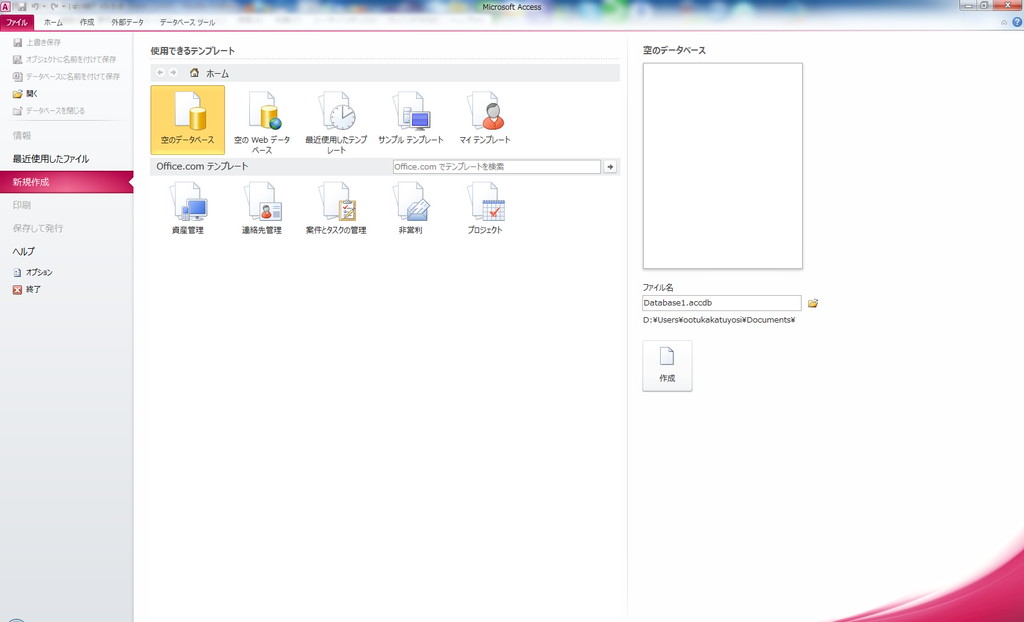Click the Office.com template search box

click(496, 167)
